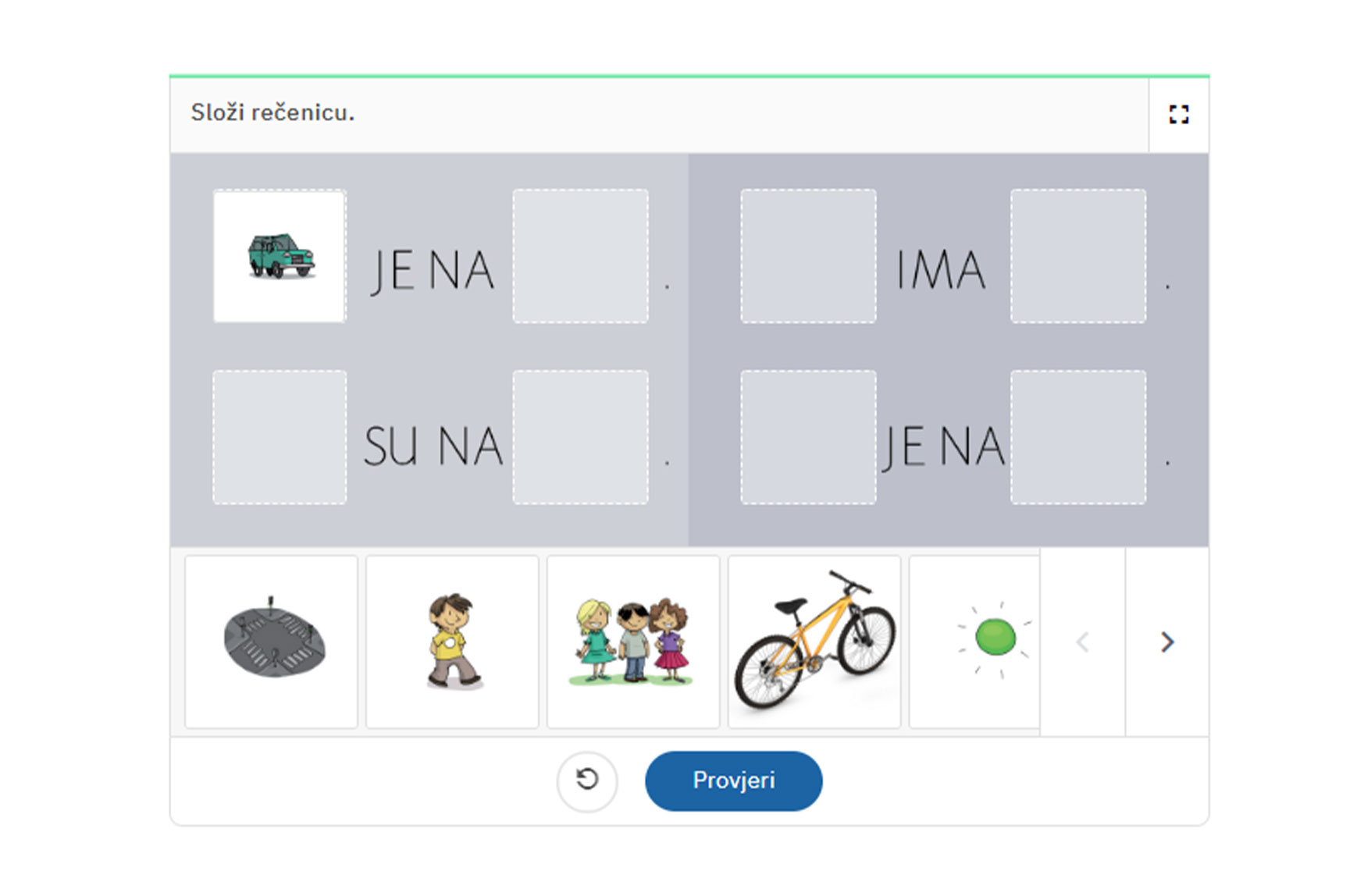Click the Provjeri button
Viewport: 1364px width, 896px height.
734,780
